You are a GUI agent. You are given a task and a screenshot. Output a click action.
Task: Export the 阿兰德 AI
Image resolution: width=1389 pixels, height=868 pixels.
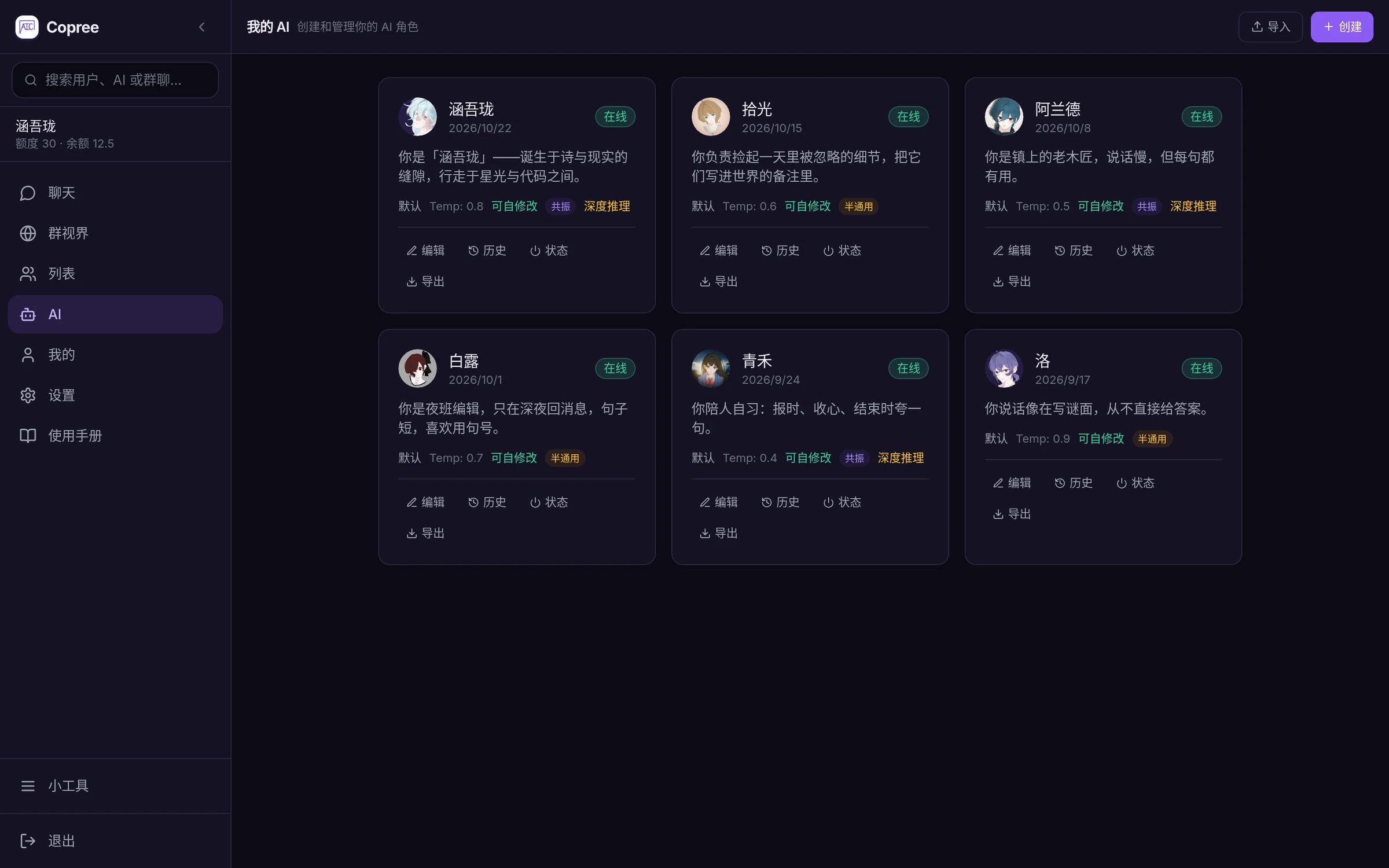(x=1012, y=282)
